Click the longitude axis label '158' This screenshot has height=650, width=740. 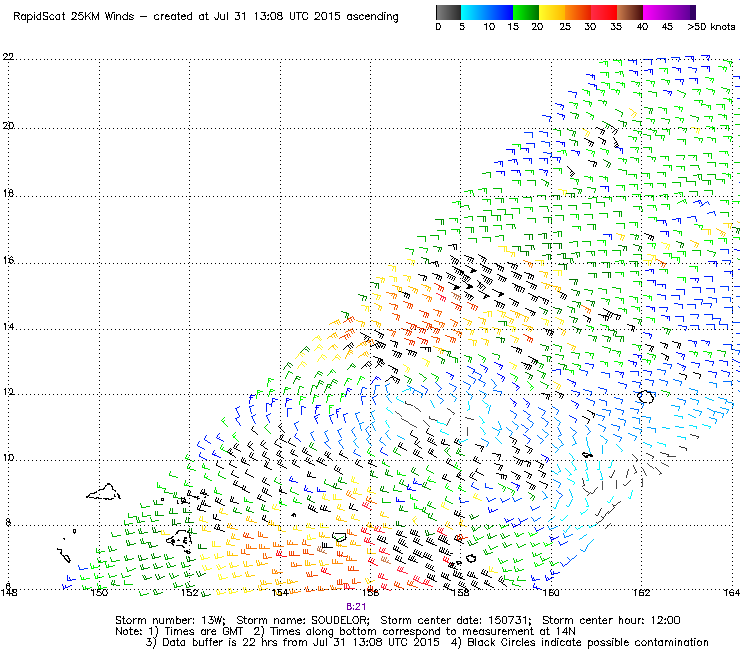coord(461,592)
